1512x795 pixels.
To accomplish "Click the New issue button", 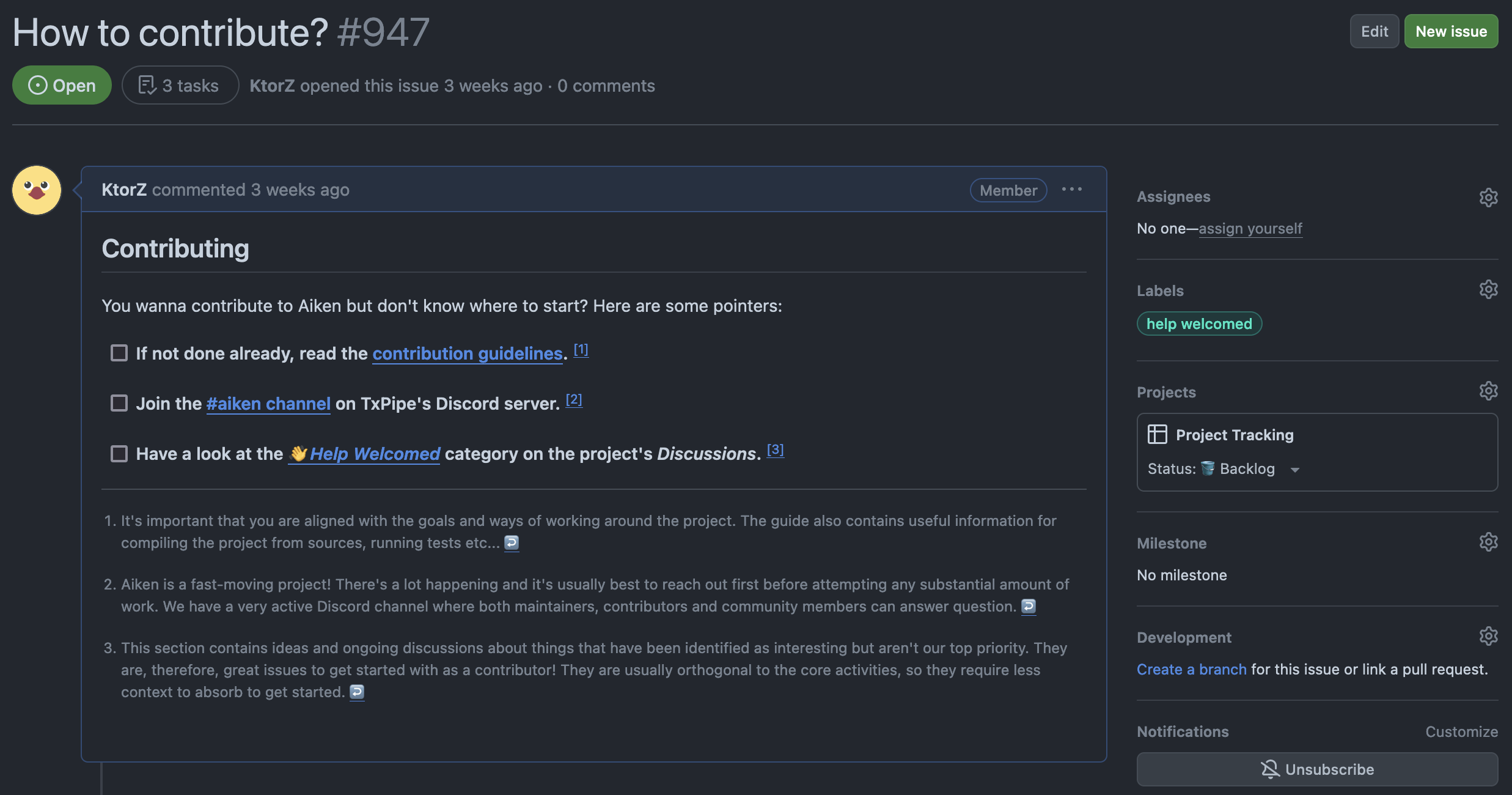I will (1450, 31).
